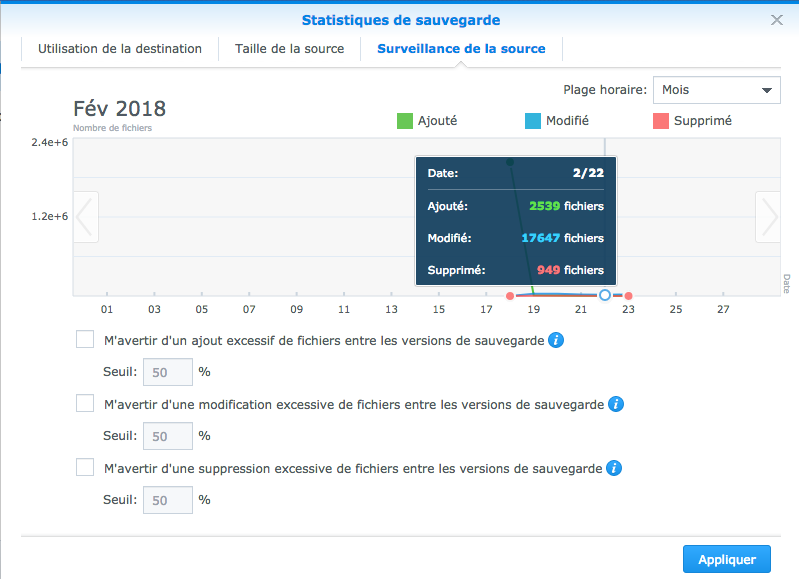Open info tooltip for excessive file addition
799x579 pixels.
pos(556,340)
